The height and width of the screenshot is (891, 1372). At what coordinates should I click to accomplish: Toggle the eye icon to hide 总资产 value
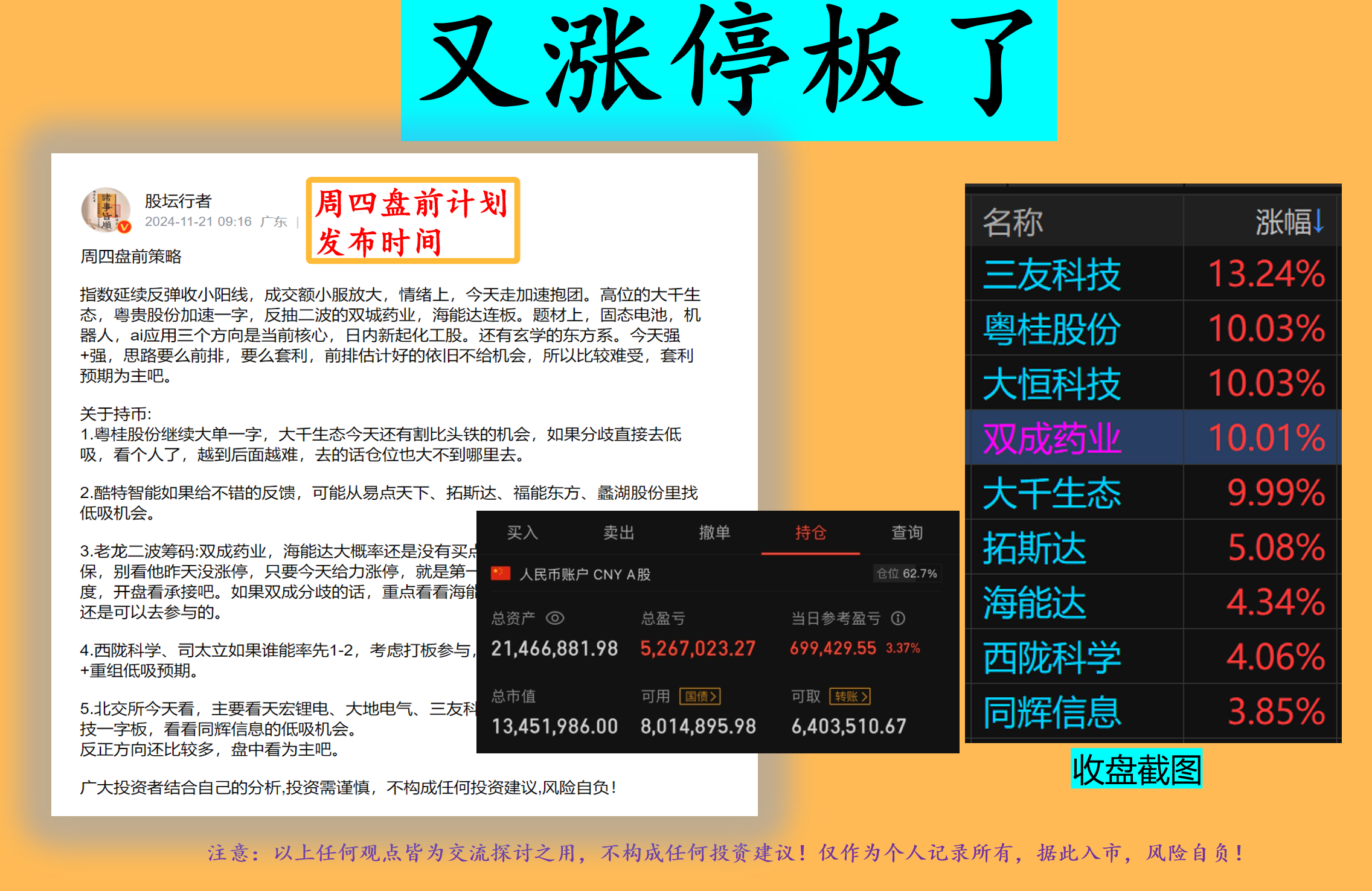point(556,617)
